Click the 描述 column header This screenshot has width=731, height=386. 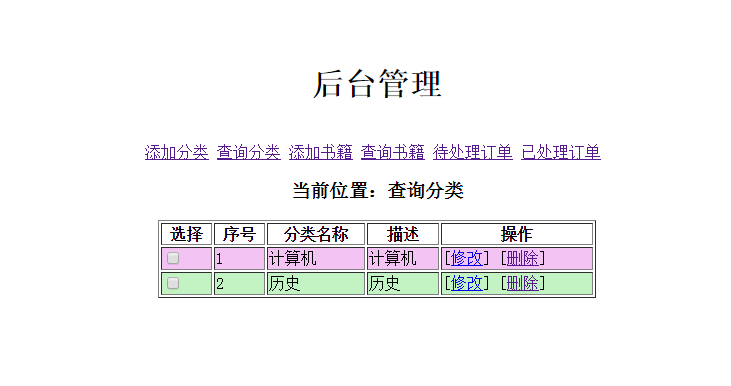[403, 234]
